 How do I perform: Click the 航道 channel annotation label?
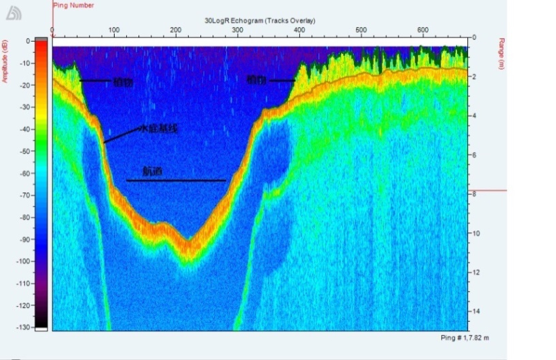[x=152, y=171]
